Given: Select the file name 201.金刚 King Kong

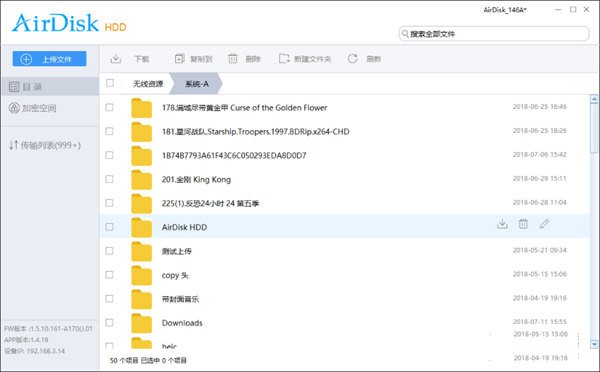Looking at the screenshot, I should (196, 179).
